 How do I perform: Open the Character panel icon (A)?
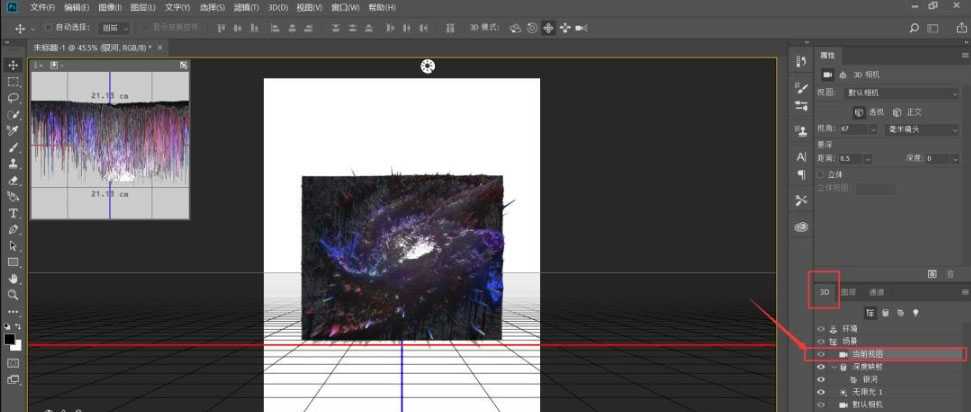pyautogui.click(x=801, y=157)
